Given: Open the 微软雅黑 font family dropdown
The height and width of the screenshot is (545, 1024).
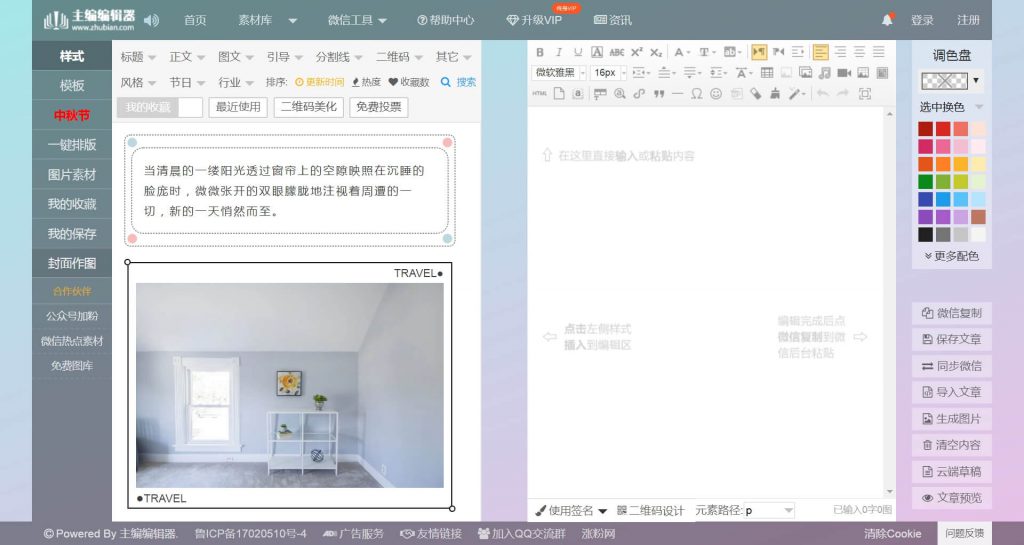Looking at the screenshot, I should coord(559,72).
